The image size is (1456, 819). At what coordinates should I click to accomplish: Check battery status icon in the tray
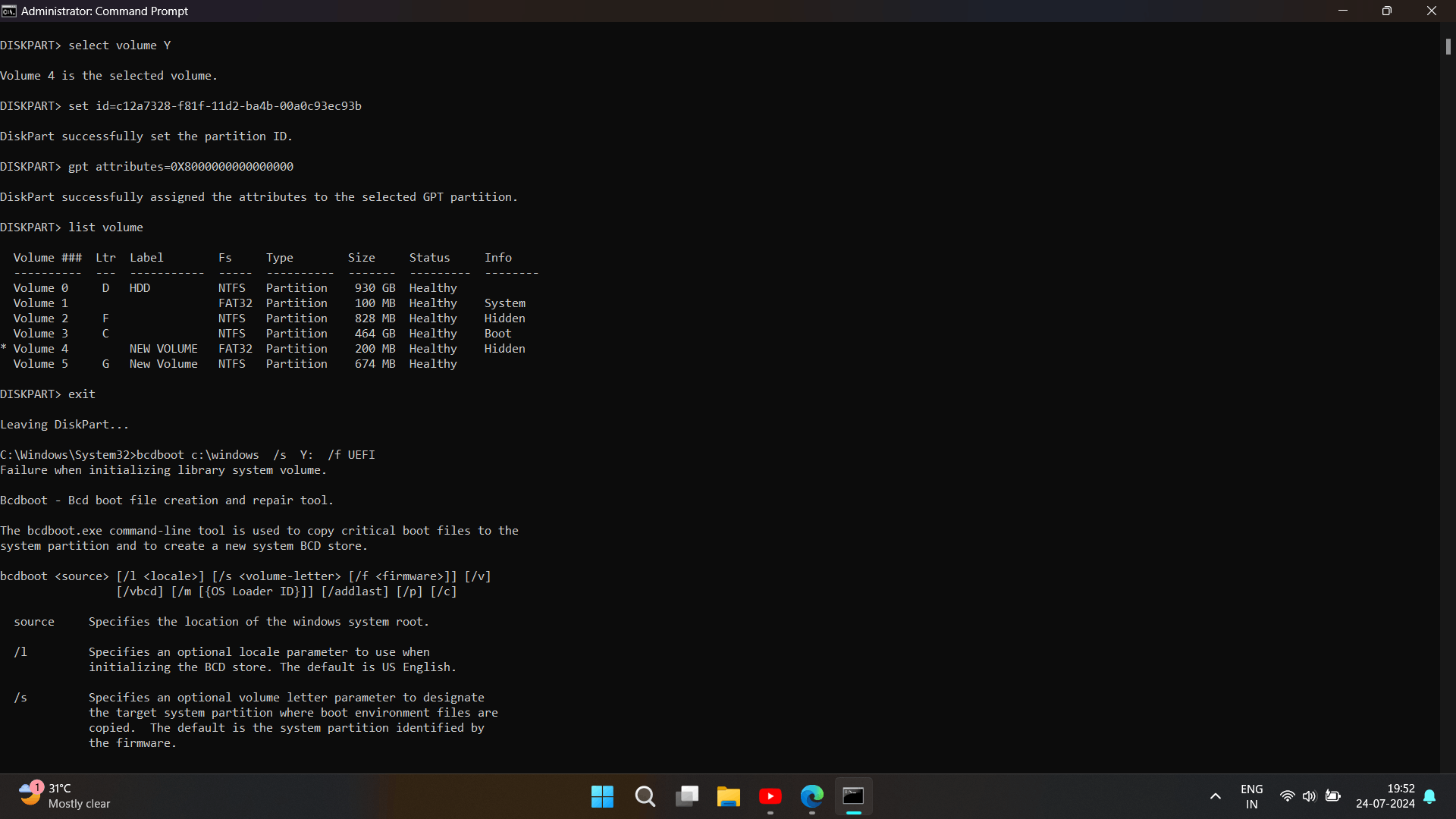click(1332, 796)
